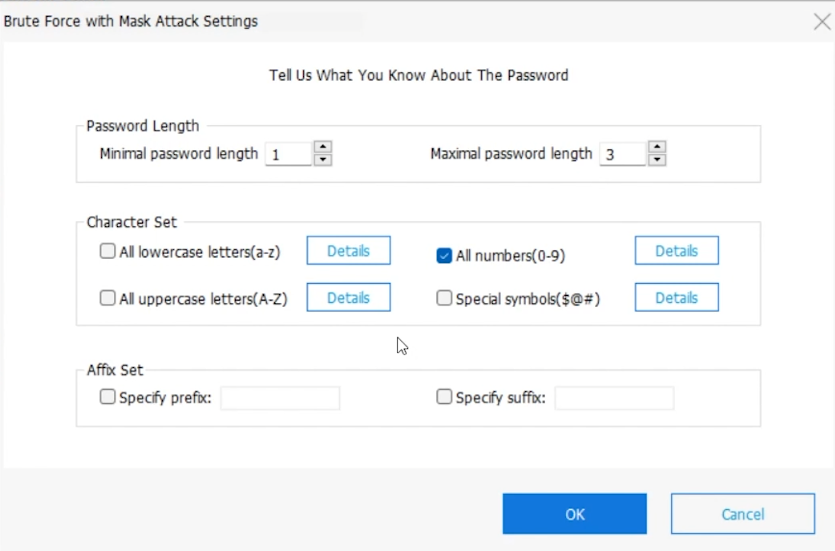Click the minimal password length field

click(x=288, y=154)
